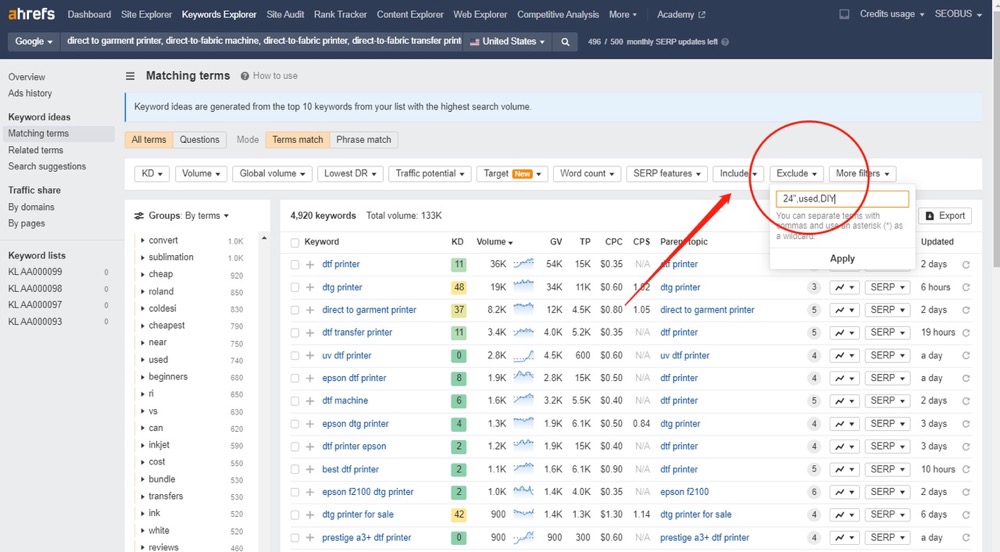Image resolution: width=1000 pixels, height=552 pixels.
Task: Add uv dtf printer with plus icon
Action: pyautogui.click(x=310, y=356)
